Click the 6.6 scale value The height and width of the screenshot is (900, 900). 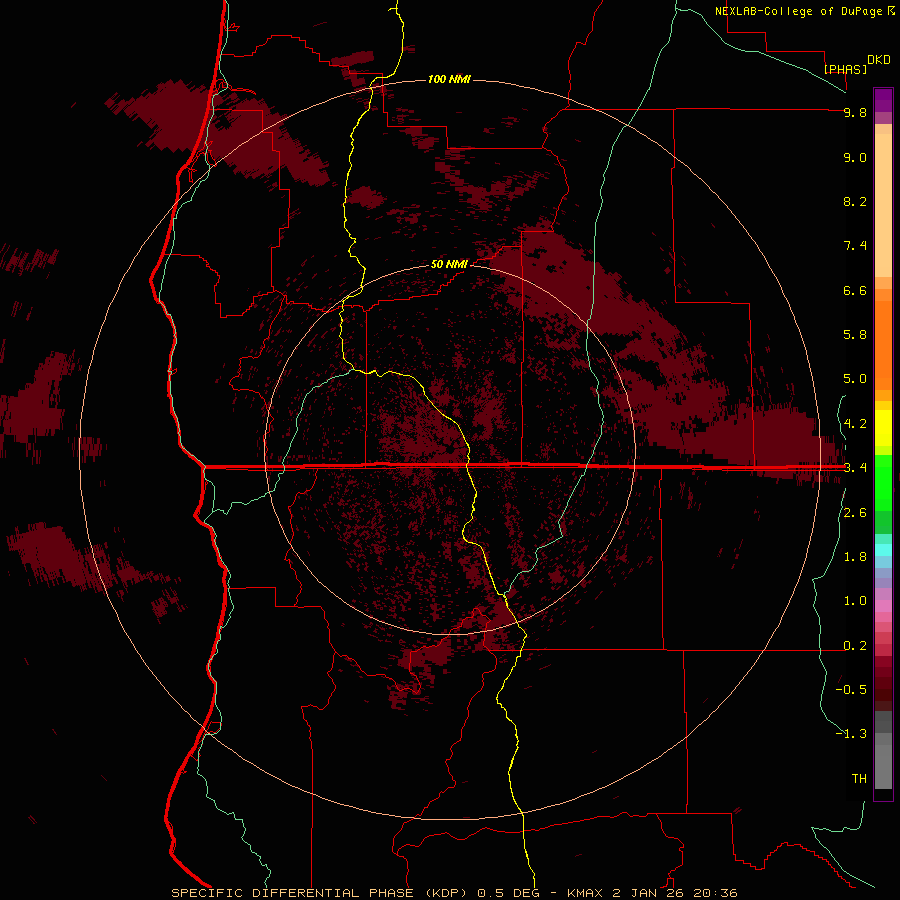(x=855, y=290)
